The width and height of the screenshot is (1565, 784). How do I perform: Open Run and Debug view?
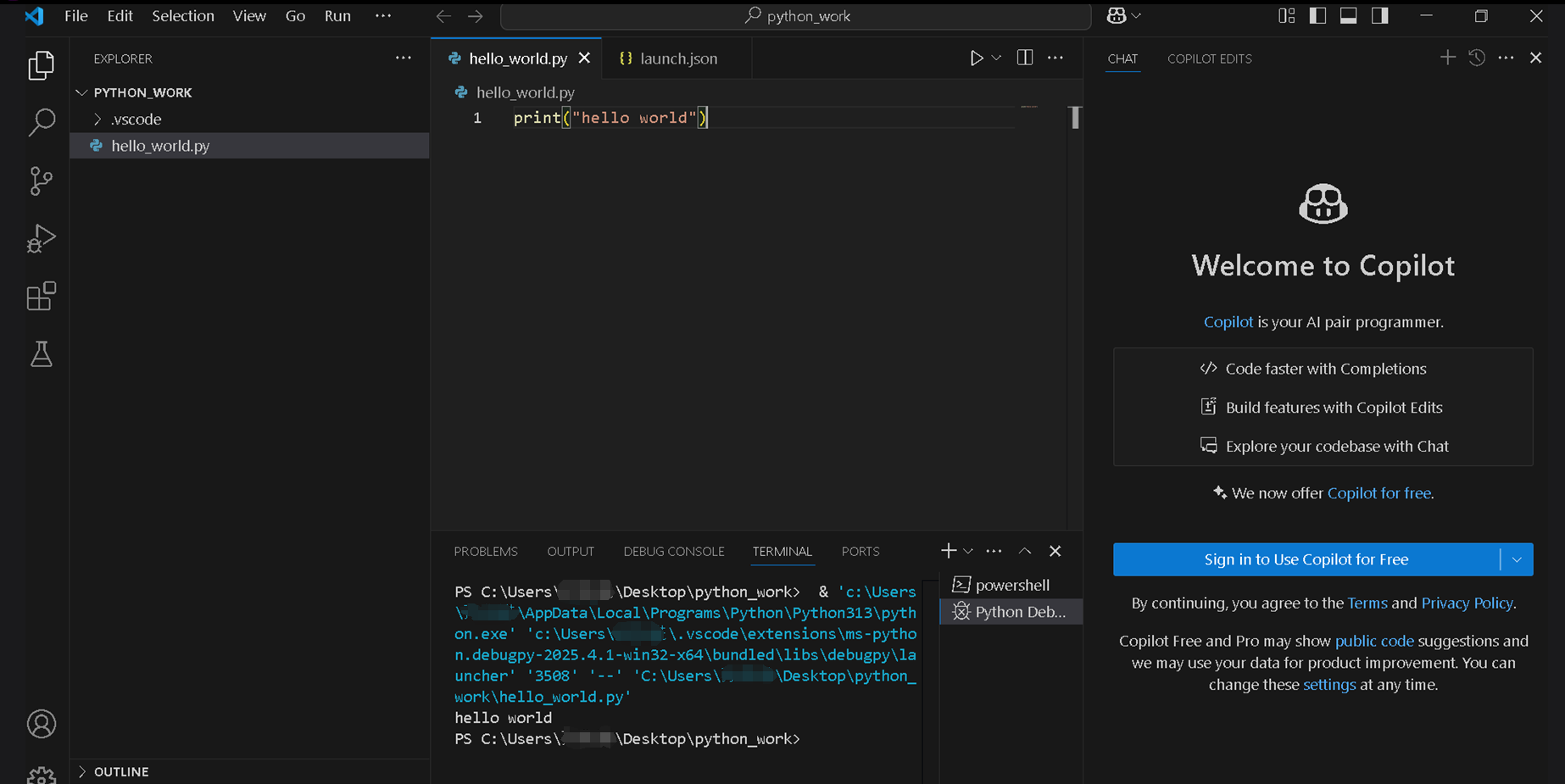pyautogui.click(x=41, y=239)
